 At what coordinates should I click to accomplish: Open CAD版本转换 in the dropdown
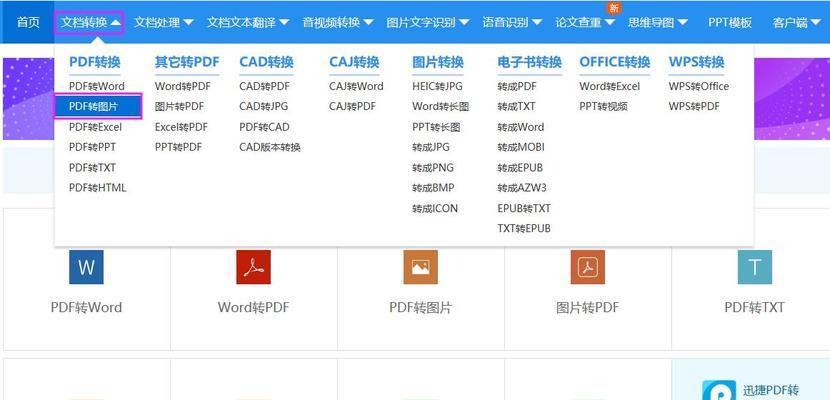point(270,147)
